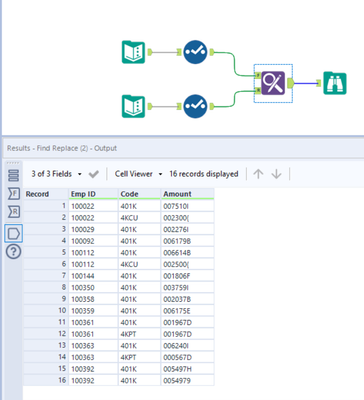The height and width of the screenshot is (400, 364).
Task: Click the 16 records displayed label
Action: (204, 174)
